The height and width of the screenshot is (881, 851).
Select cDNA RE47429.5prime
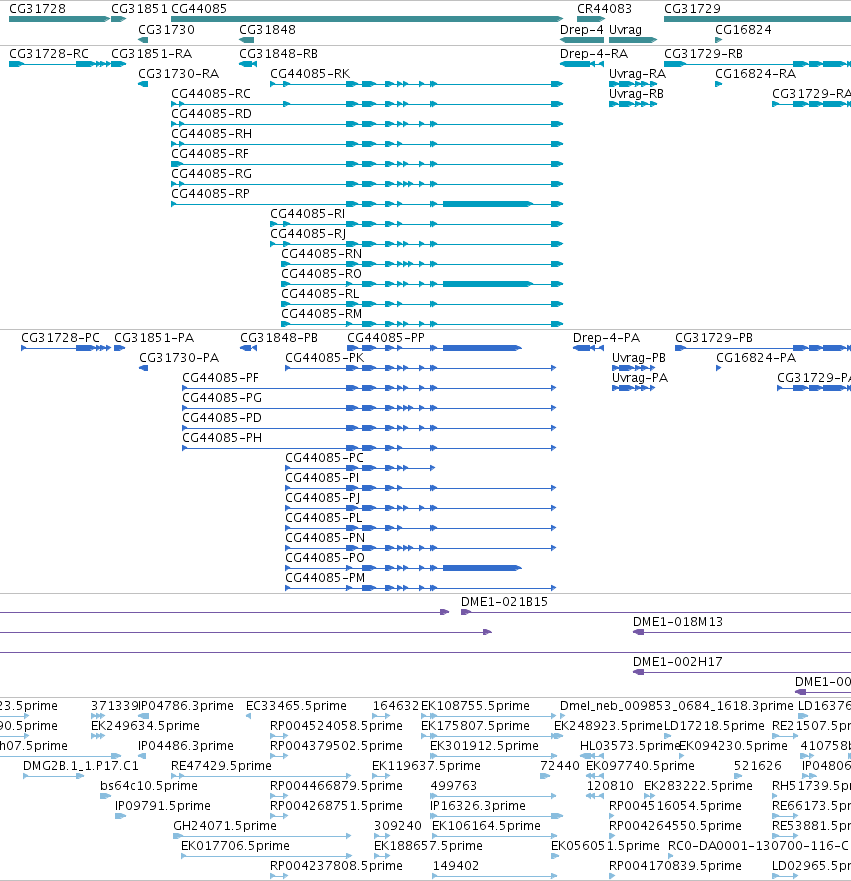pyautogui.click(x=261, y=776)
